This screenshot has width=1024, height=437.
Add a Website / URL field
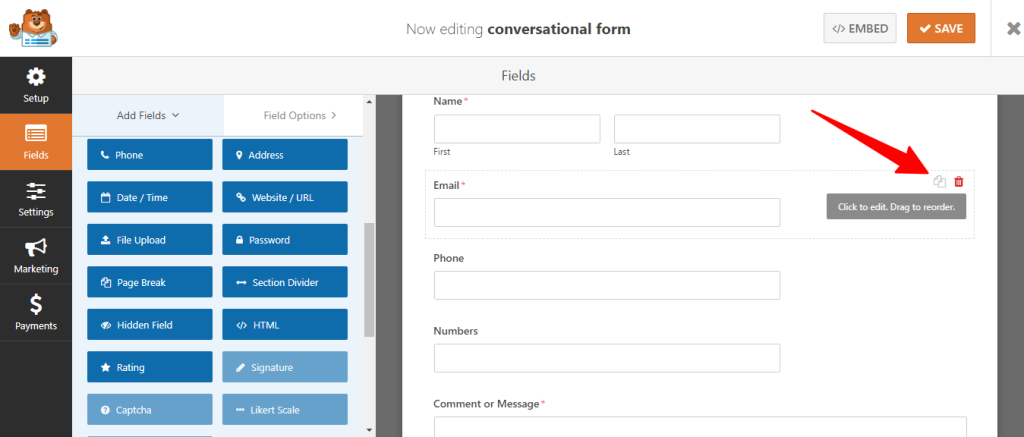coord(285,197)
